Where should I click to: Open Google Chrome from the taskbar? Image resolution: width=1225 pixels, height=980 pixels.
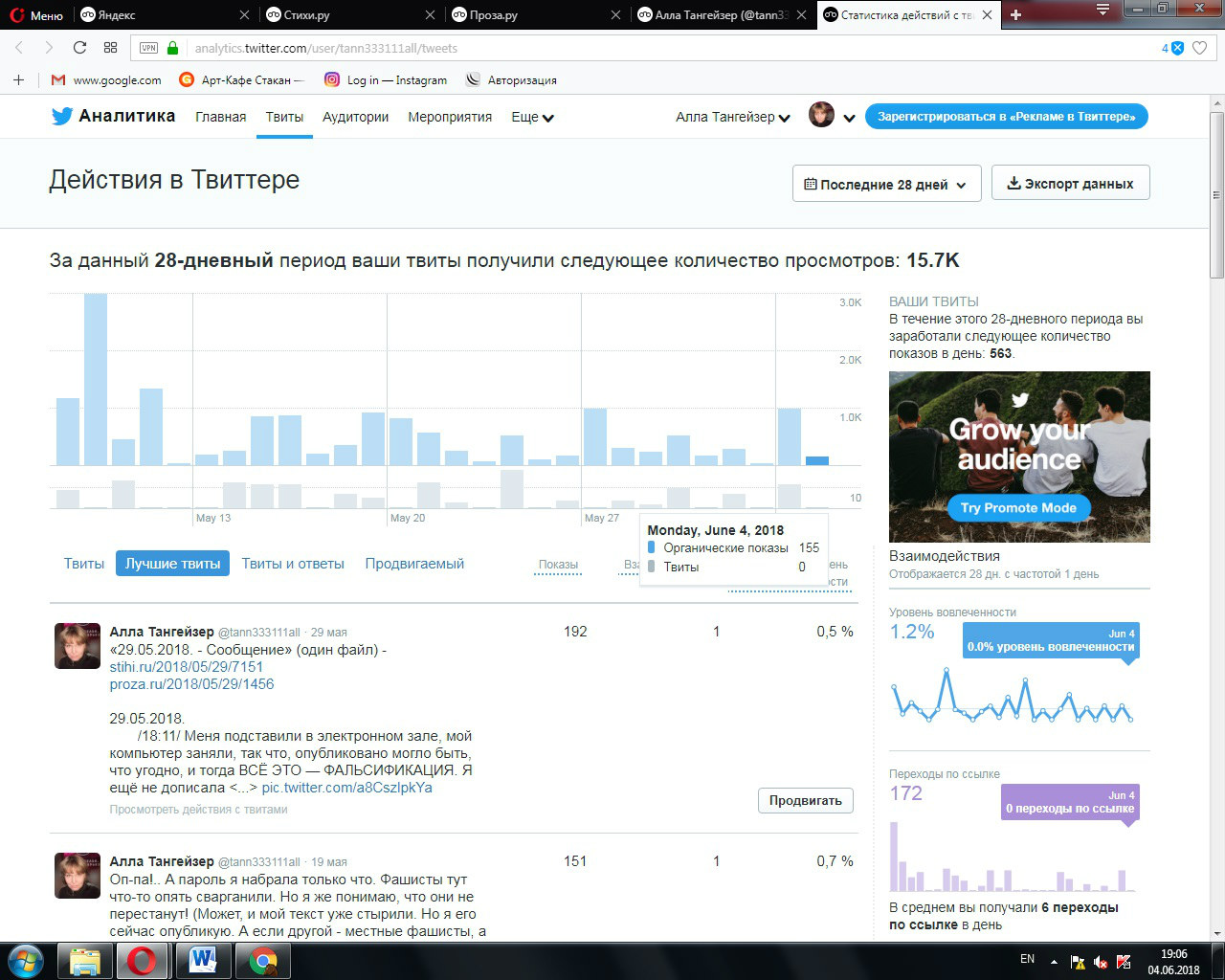click(x=262, y=961)
